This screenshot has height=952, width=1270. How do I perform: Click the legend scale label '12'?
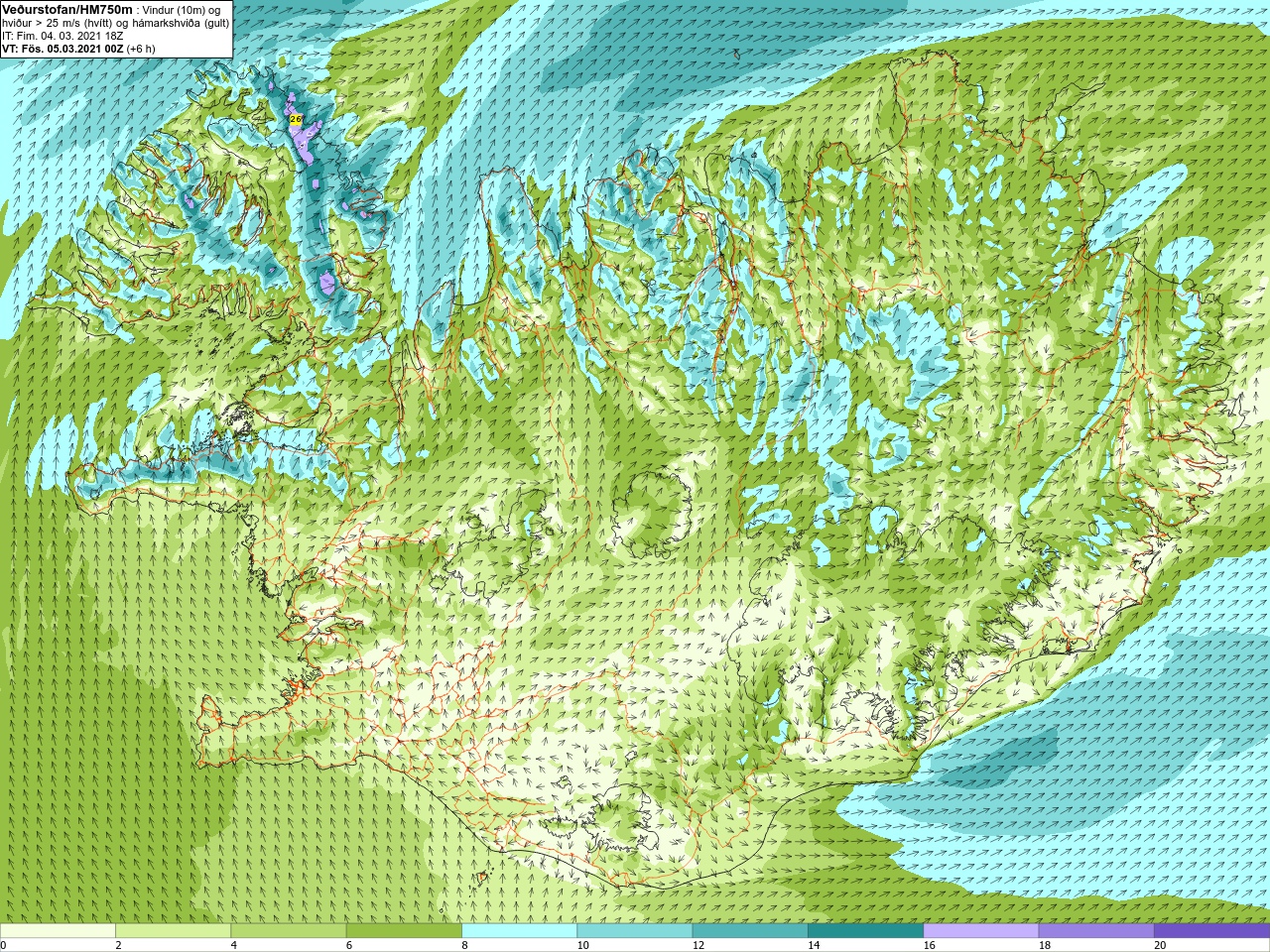(699, 945)
